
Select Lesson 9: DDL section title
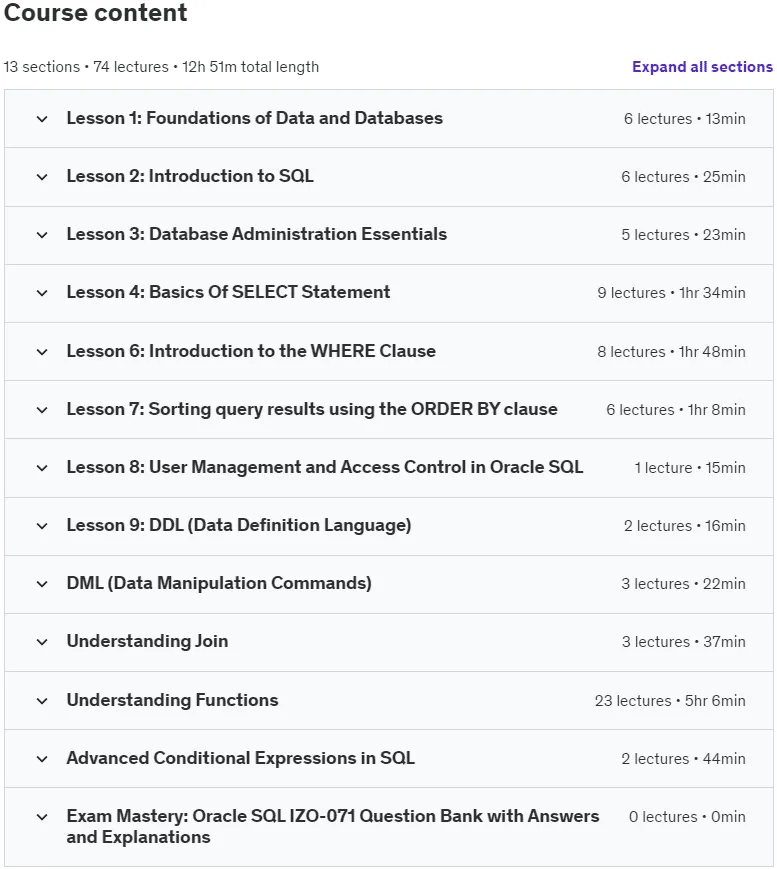[239, 525]
